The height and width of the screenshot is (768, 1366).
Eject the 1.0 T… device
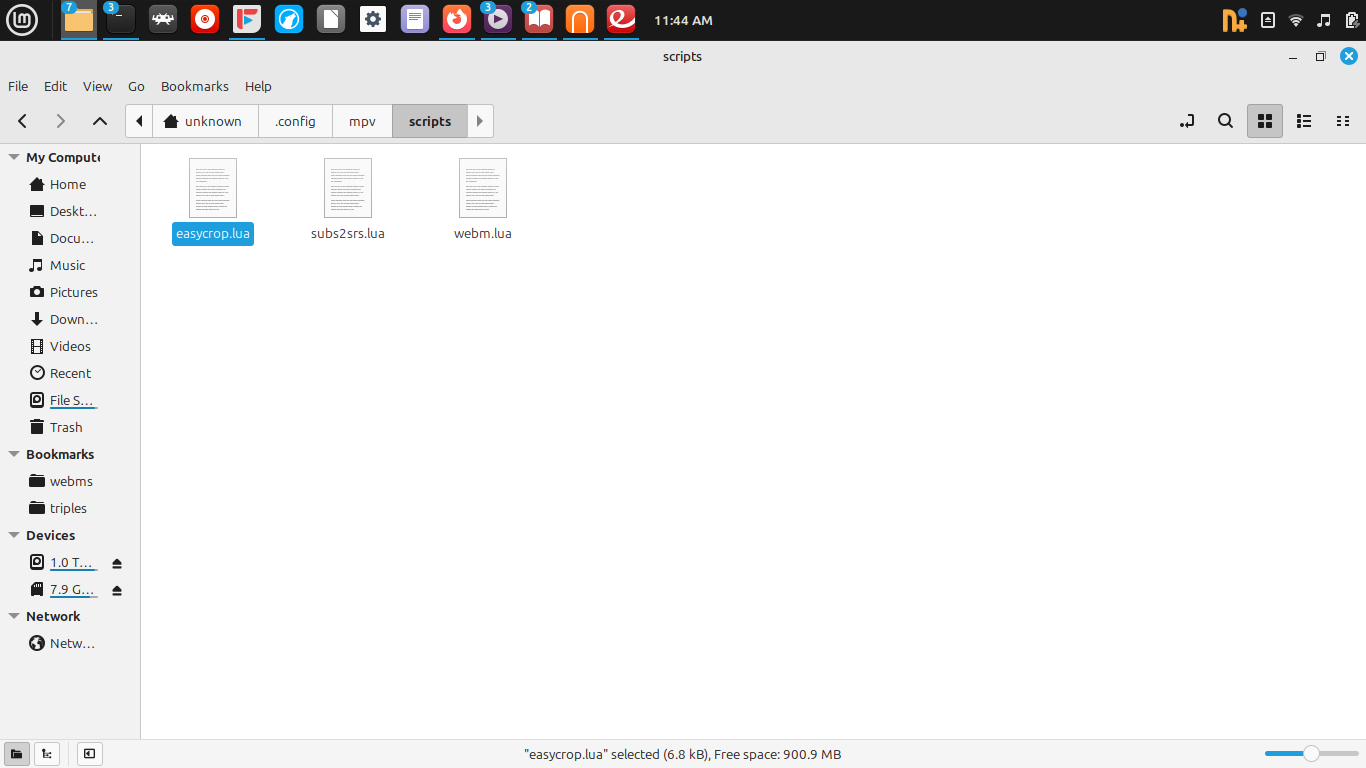click(x=117, y=563)
